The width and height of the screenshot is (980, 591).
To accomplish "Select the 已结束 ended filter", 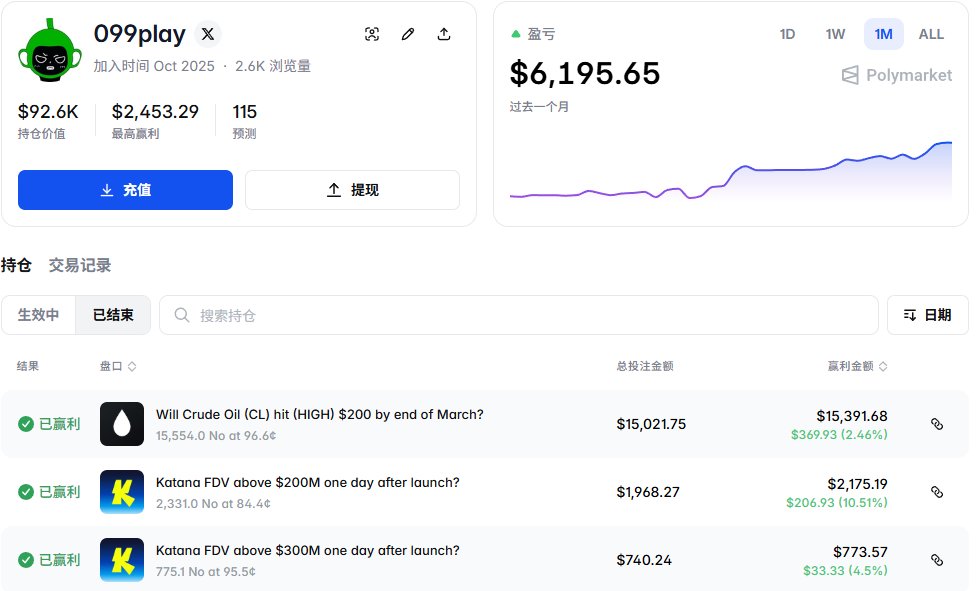I will coord(113,315).
